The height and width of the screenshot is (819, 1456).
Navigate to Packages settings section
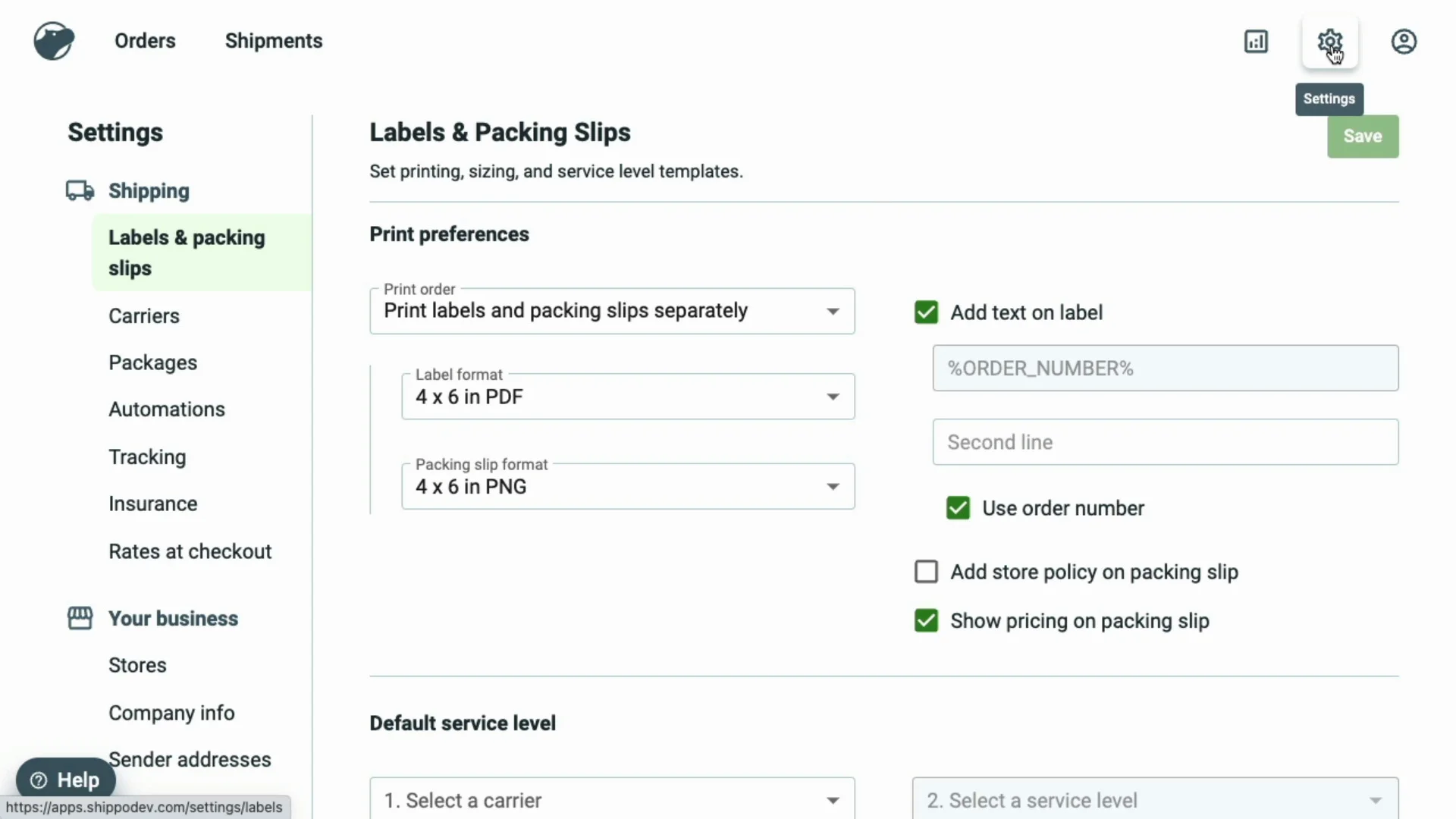[x=153, y=362]
